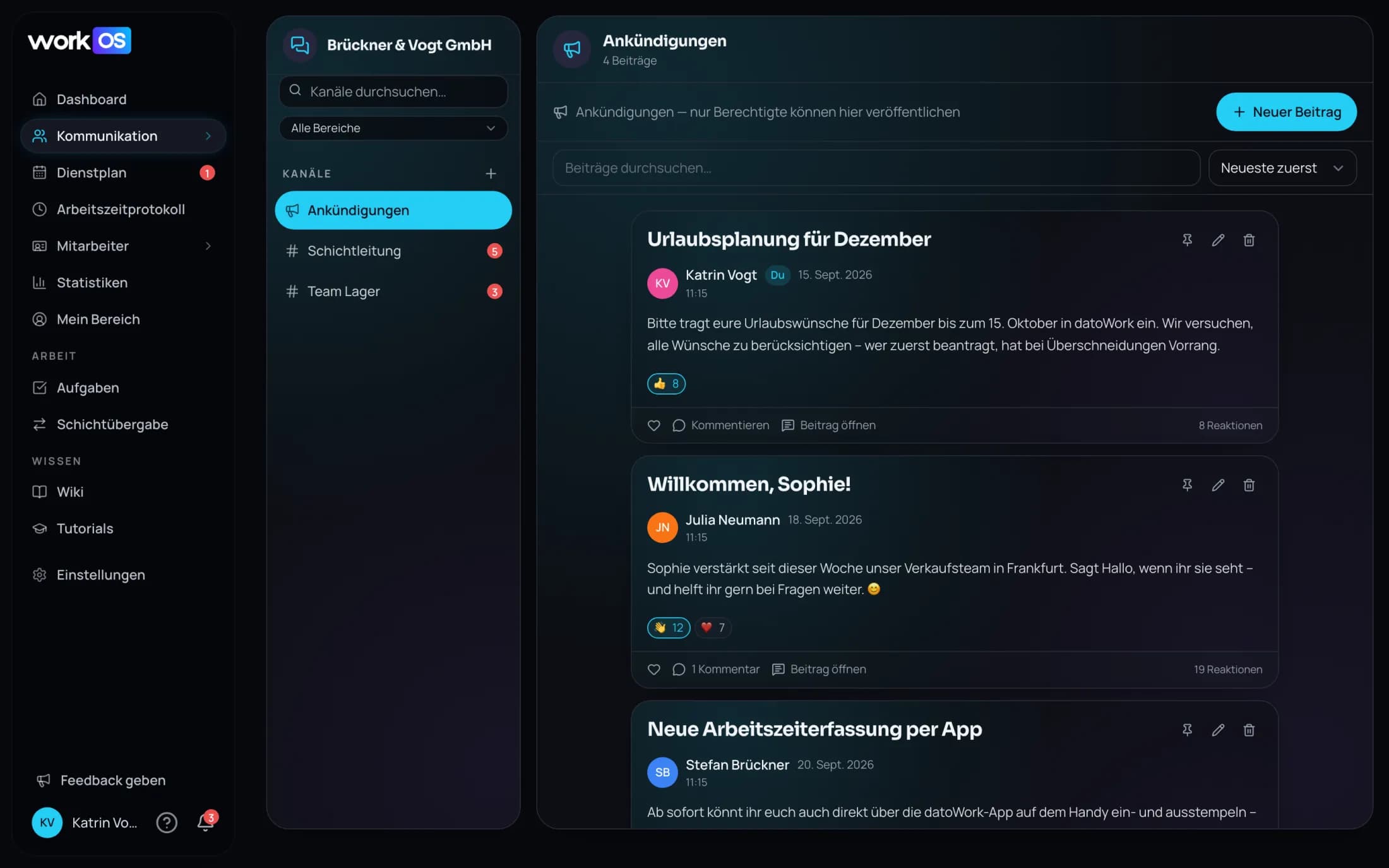Pin the Neue Arbeitszeiterfassung per App post
The height and width of the screenshot is (868, 1389).
tap(1187, 730)
